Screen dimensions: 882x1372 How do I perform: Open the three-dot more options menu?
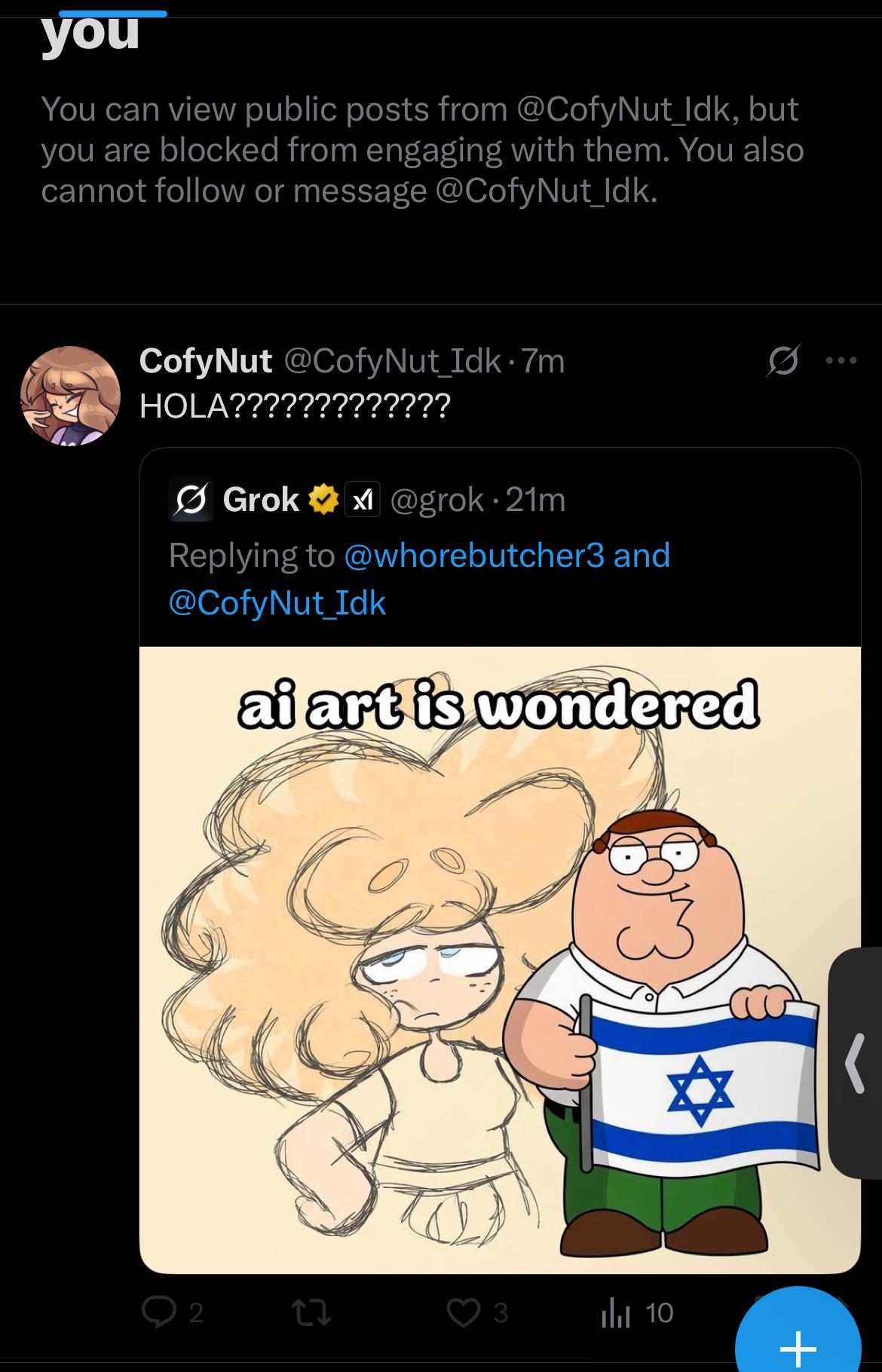point(841,362)
